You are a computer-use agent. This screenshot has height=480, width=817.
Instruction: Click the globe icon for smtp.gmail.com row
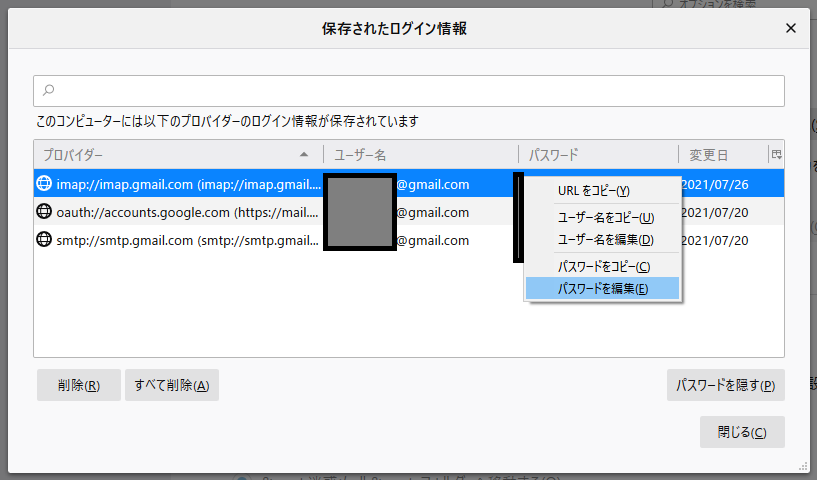click(44, 240)
